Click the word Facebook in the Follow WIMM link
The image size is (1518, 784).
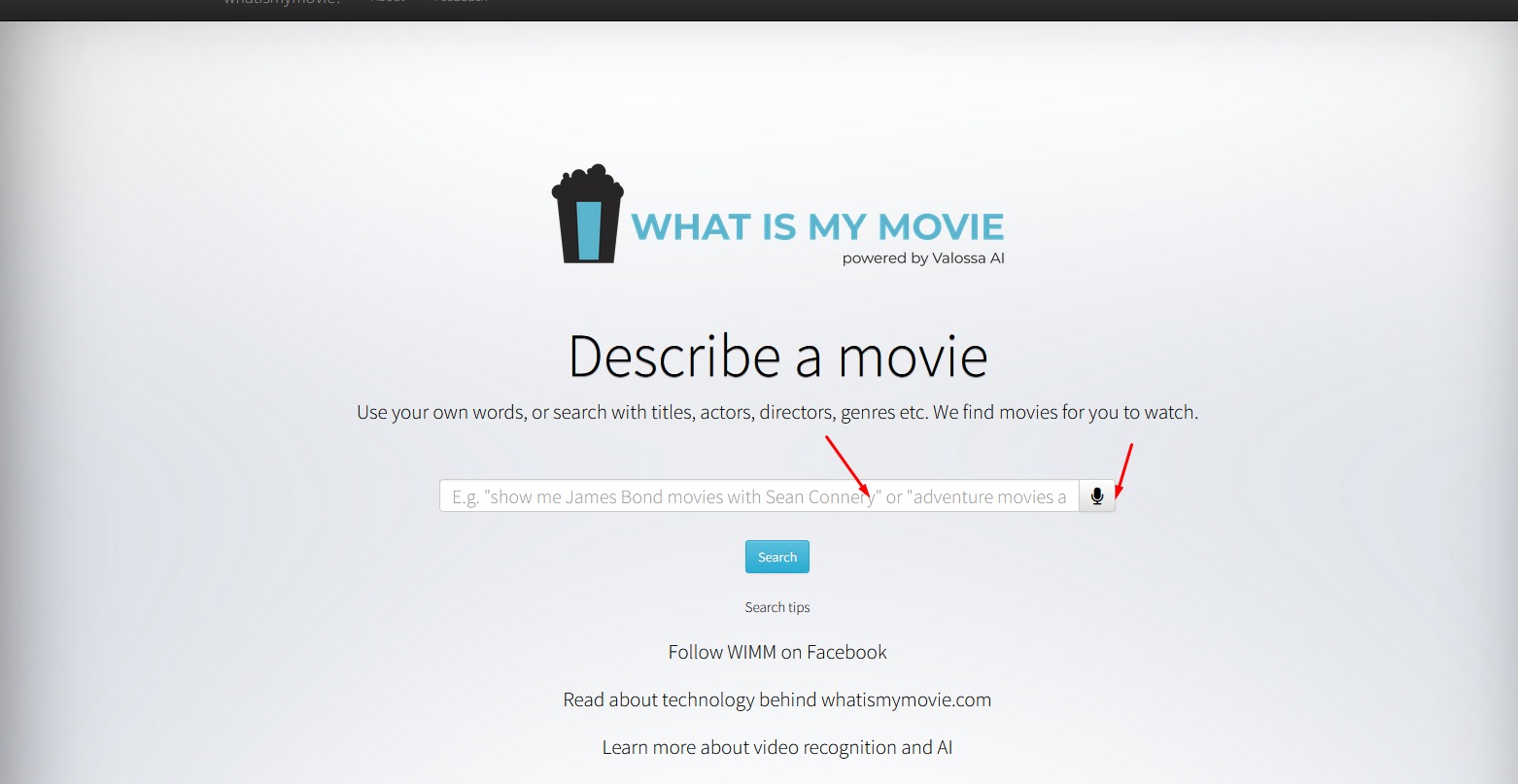pyautogui.click(x=846, y=652)
